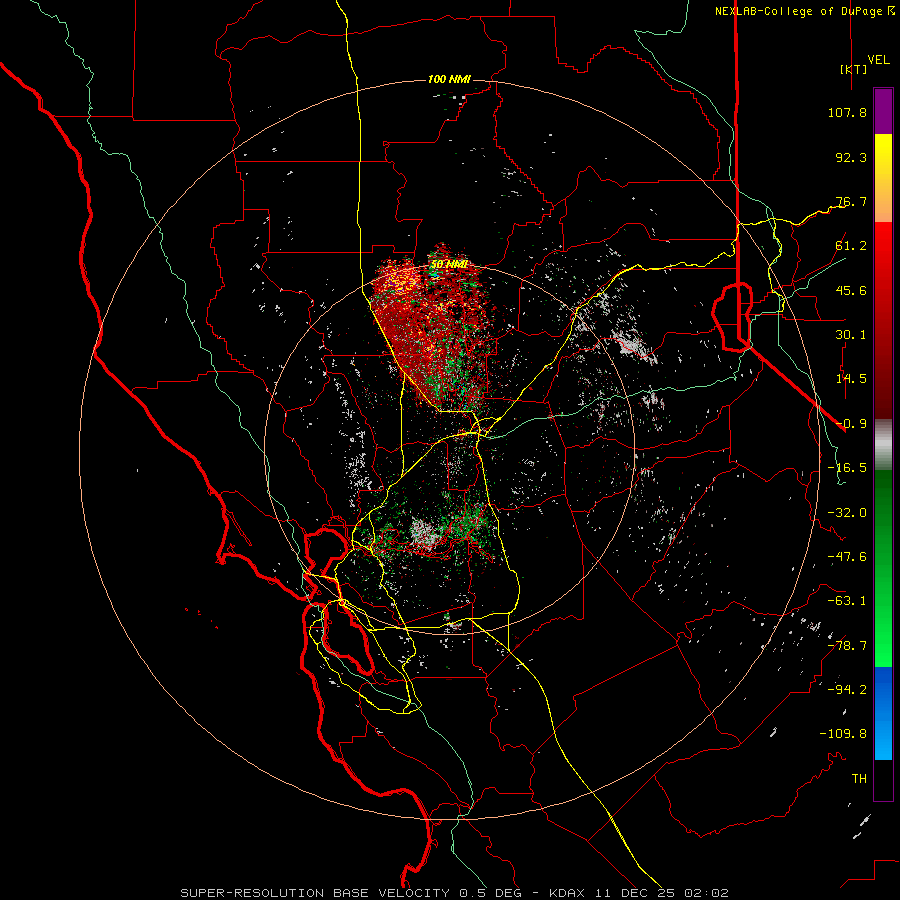Click the -16.5 scale value

coord(847,468)
